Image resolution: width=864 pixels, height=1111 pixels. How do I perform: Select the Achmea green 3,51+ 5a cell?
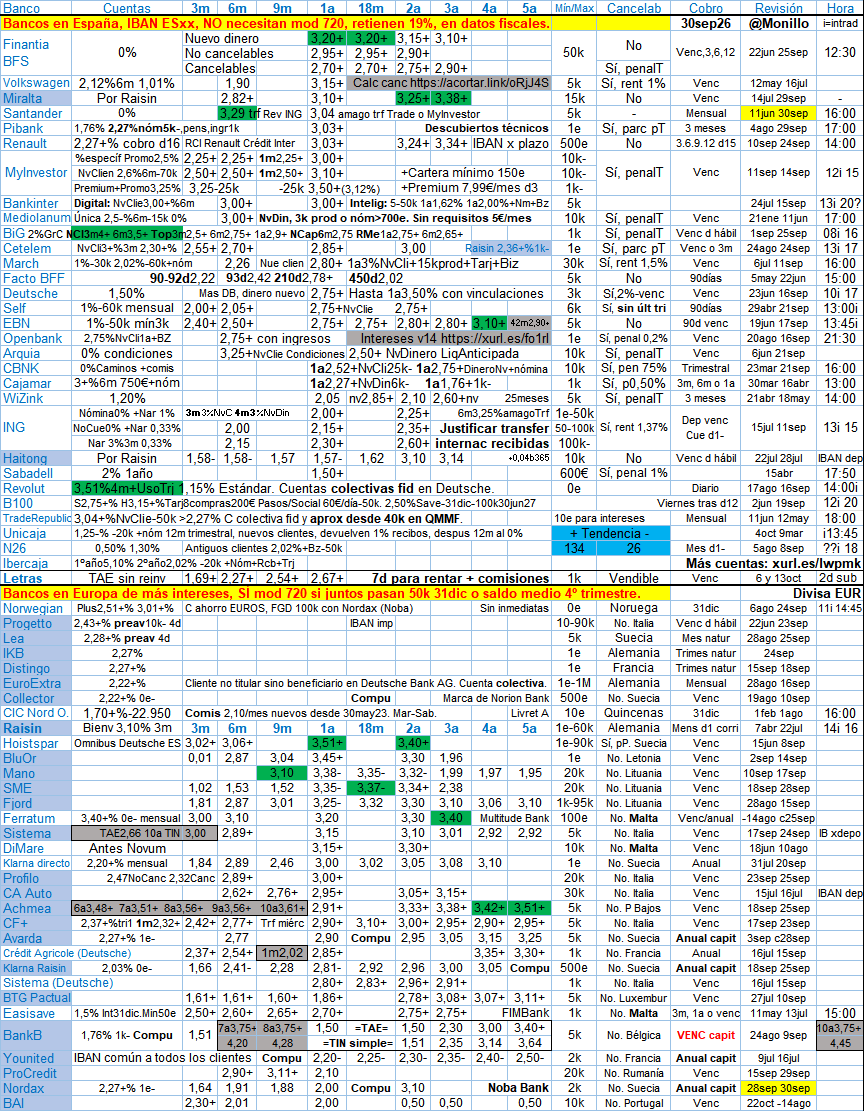529,908
